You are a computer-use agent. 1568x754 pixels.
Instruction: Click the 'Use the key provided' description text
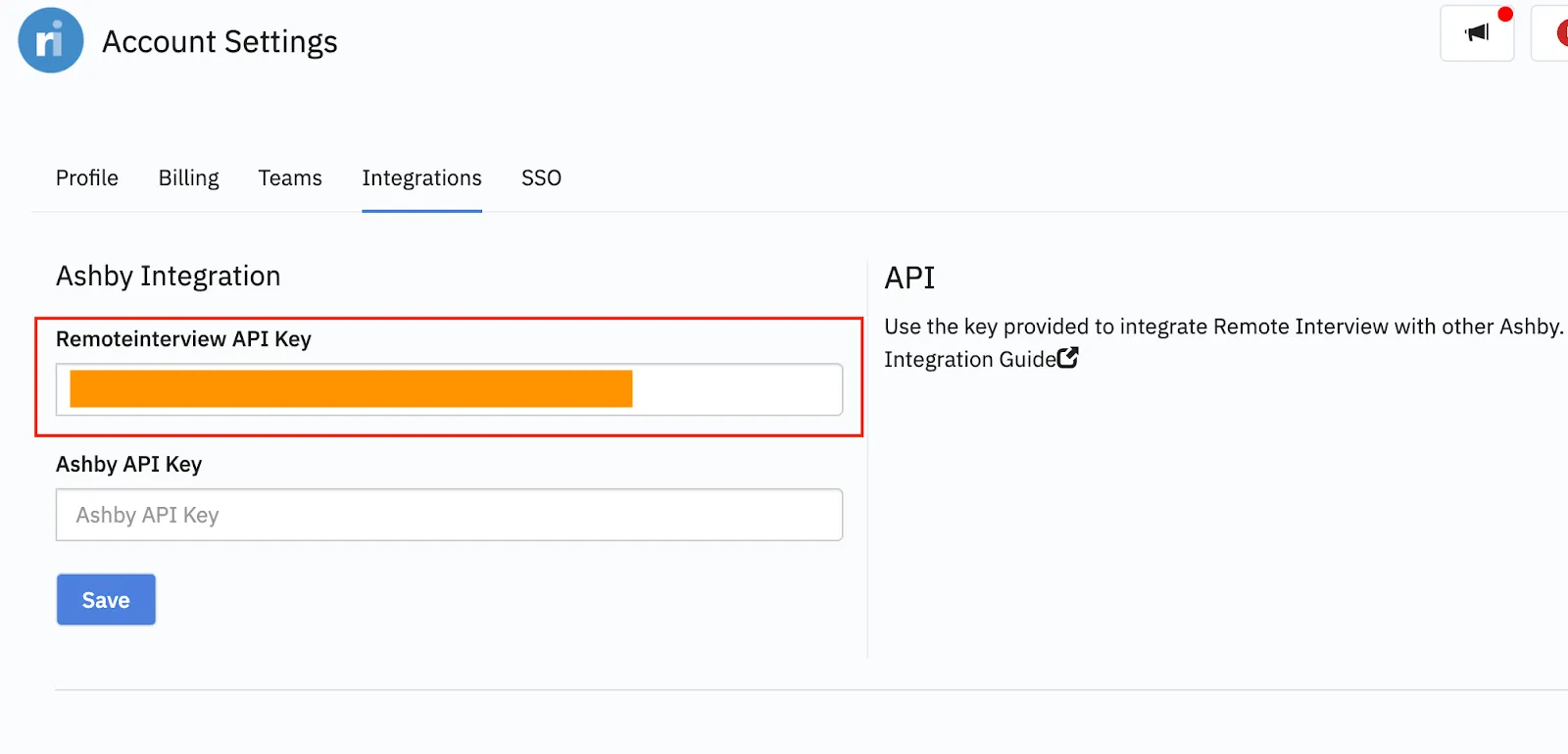(1223, 327)
